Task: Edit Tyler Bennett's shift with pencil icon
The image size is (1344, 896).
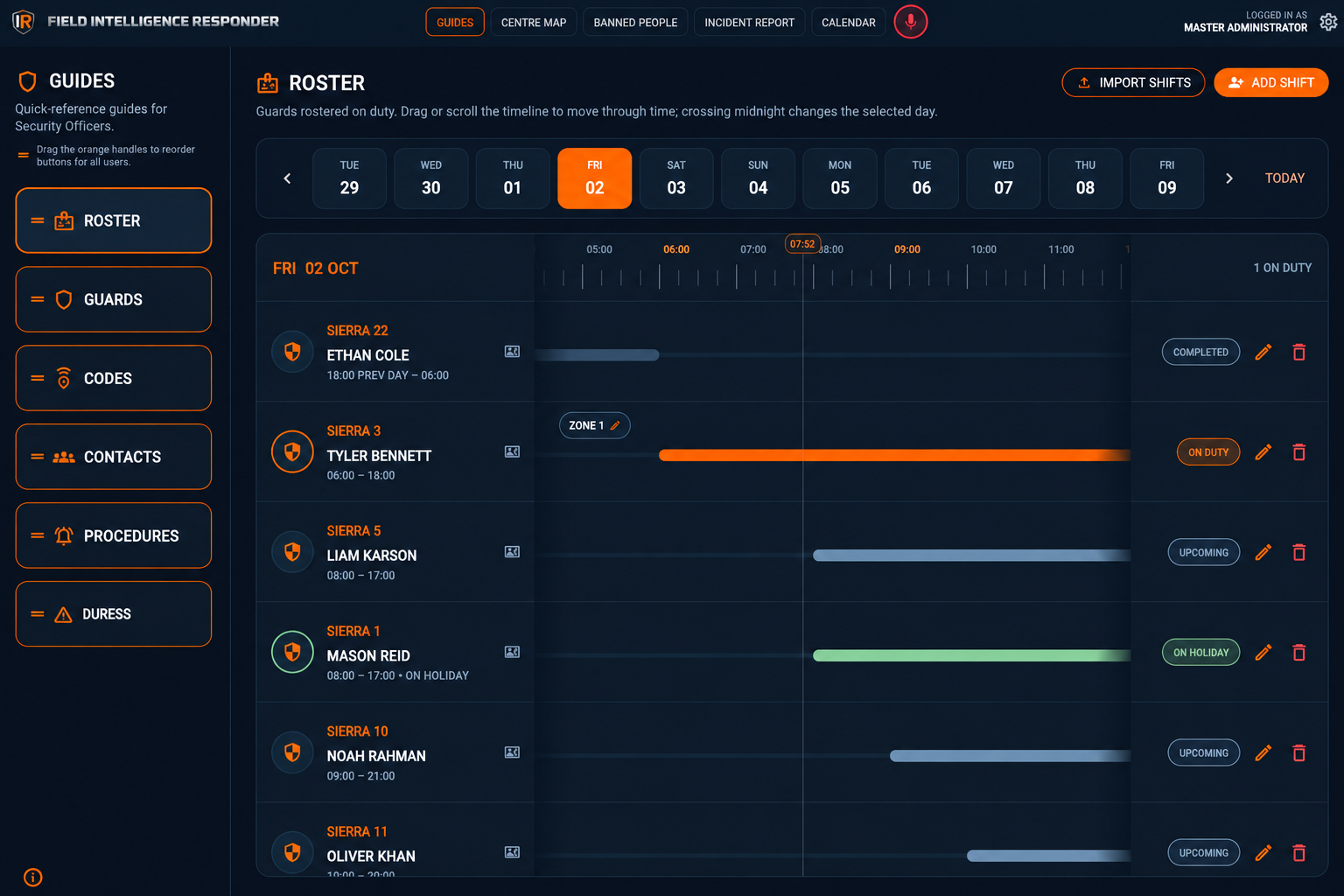Action: [1263, 452]
